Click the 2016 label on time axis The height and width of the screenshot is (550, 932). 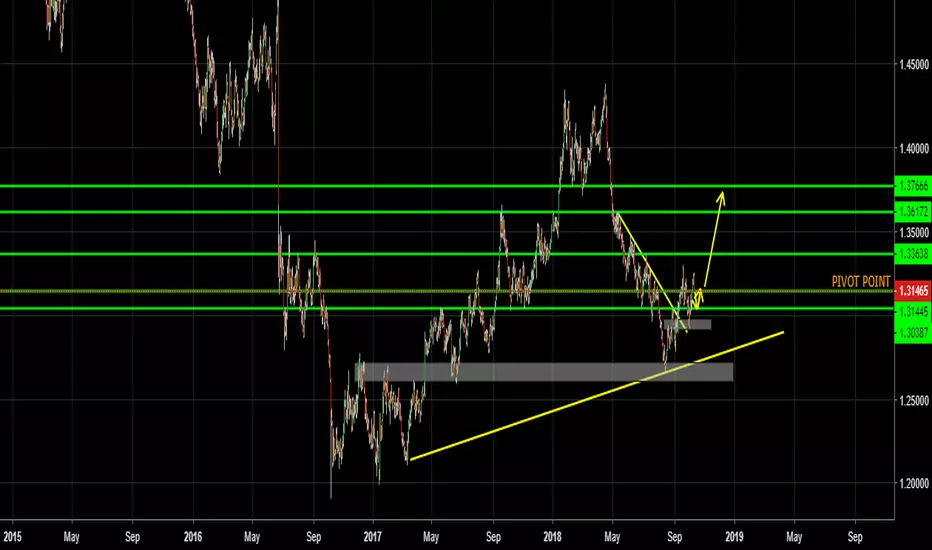(193, 537)
